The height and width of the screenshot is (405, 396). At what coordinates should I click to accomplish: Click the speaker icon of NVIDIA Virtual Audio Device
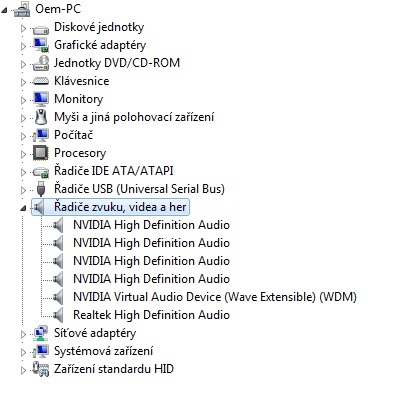(x=58, y=297)
